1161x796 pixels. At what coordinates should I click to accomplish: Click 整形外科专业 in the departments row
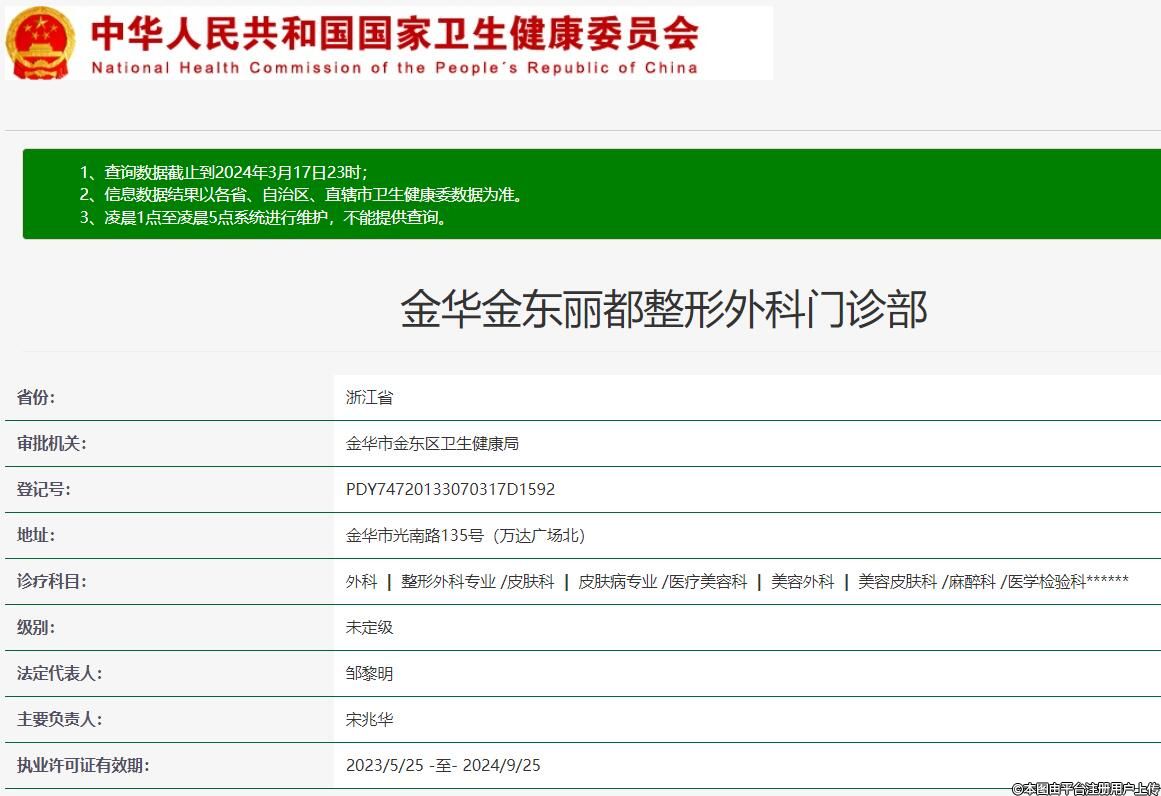click(448, 581)
